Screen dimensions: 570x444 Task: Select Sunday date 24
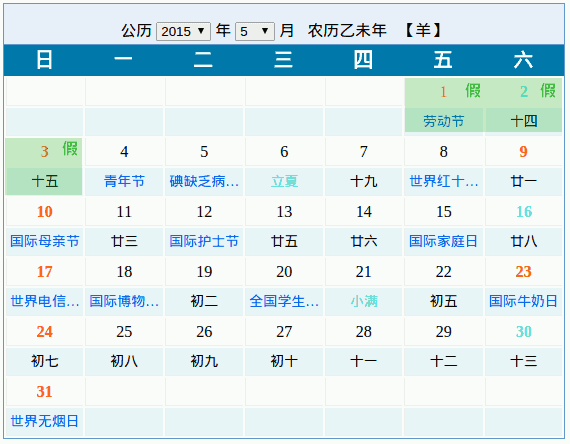pyautogui.click(x=45, y=332)
